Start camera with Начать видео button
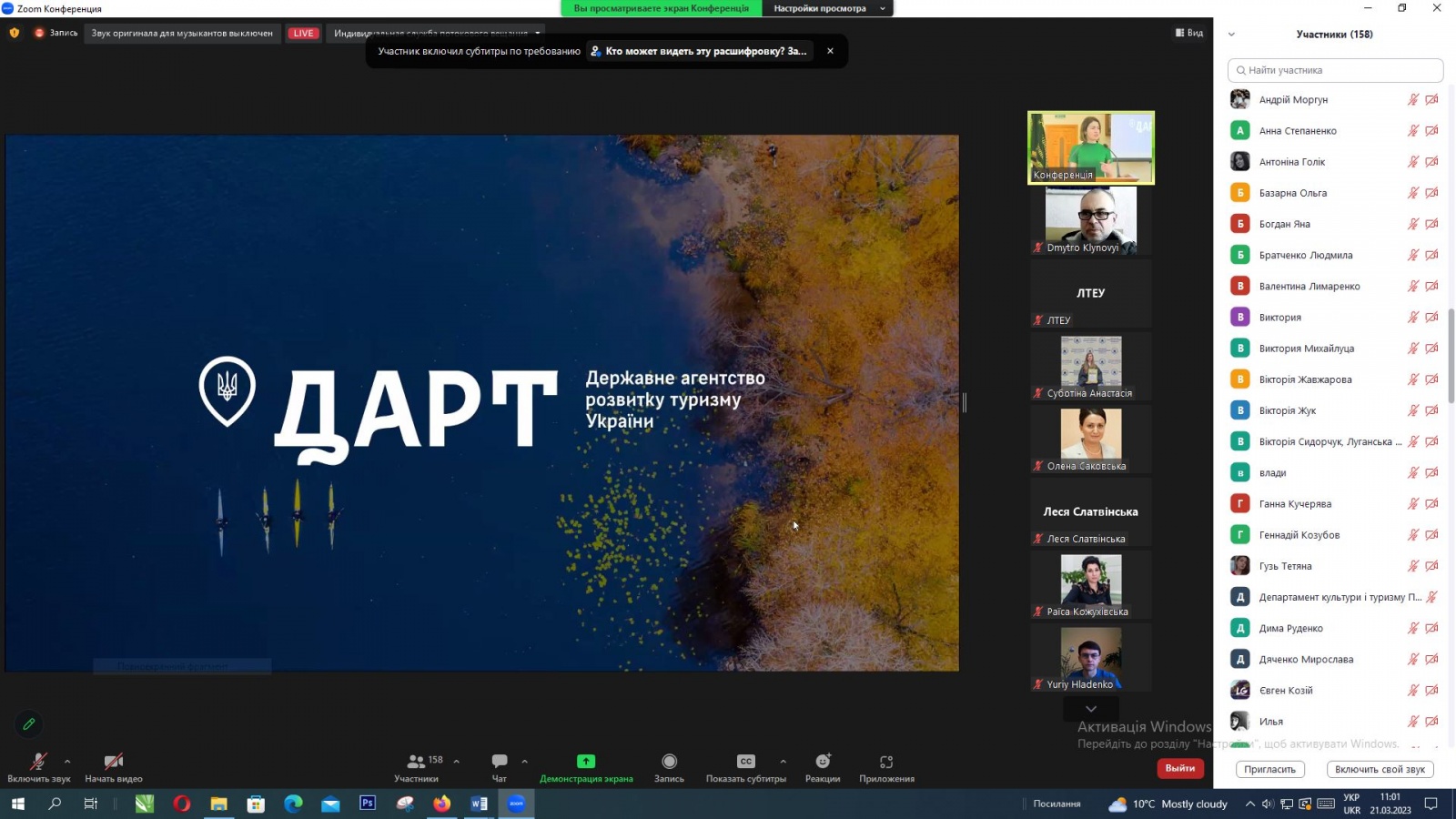 tap(114, 767)
